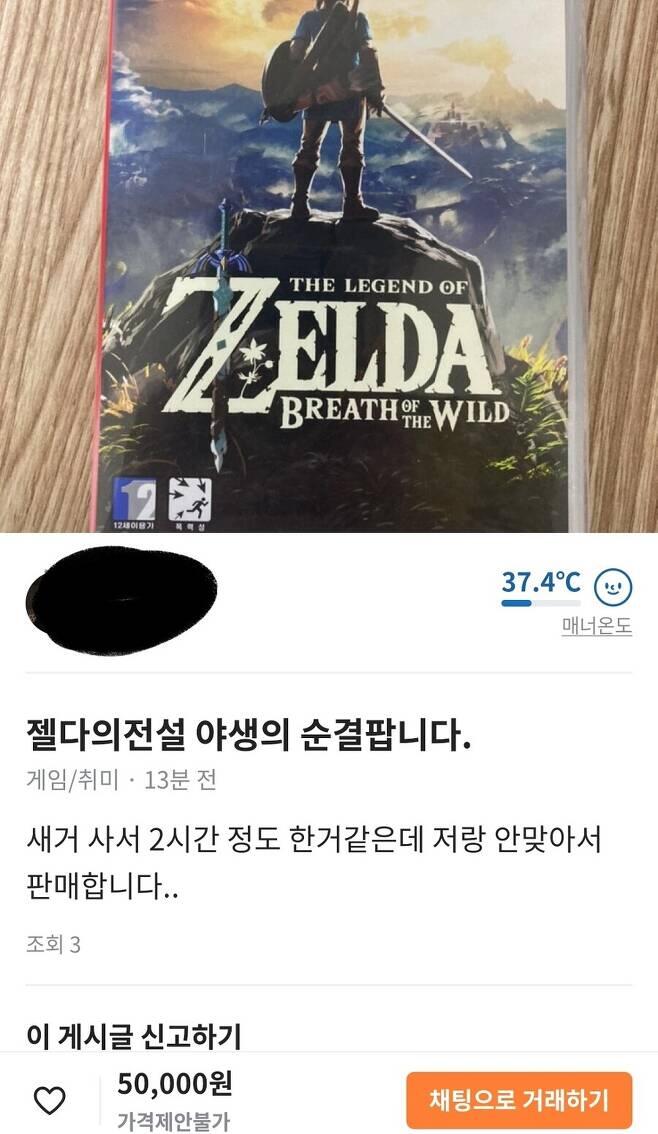The width and height of the screenshot is (658, 1134).
Task: Click the ZELDA logo on the game cover
Action: point(329,354)
